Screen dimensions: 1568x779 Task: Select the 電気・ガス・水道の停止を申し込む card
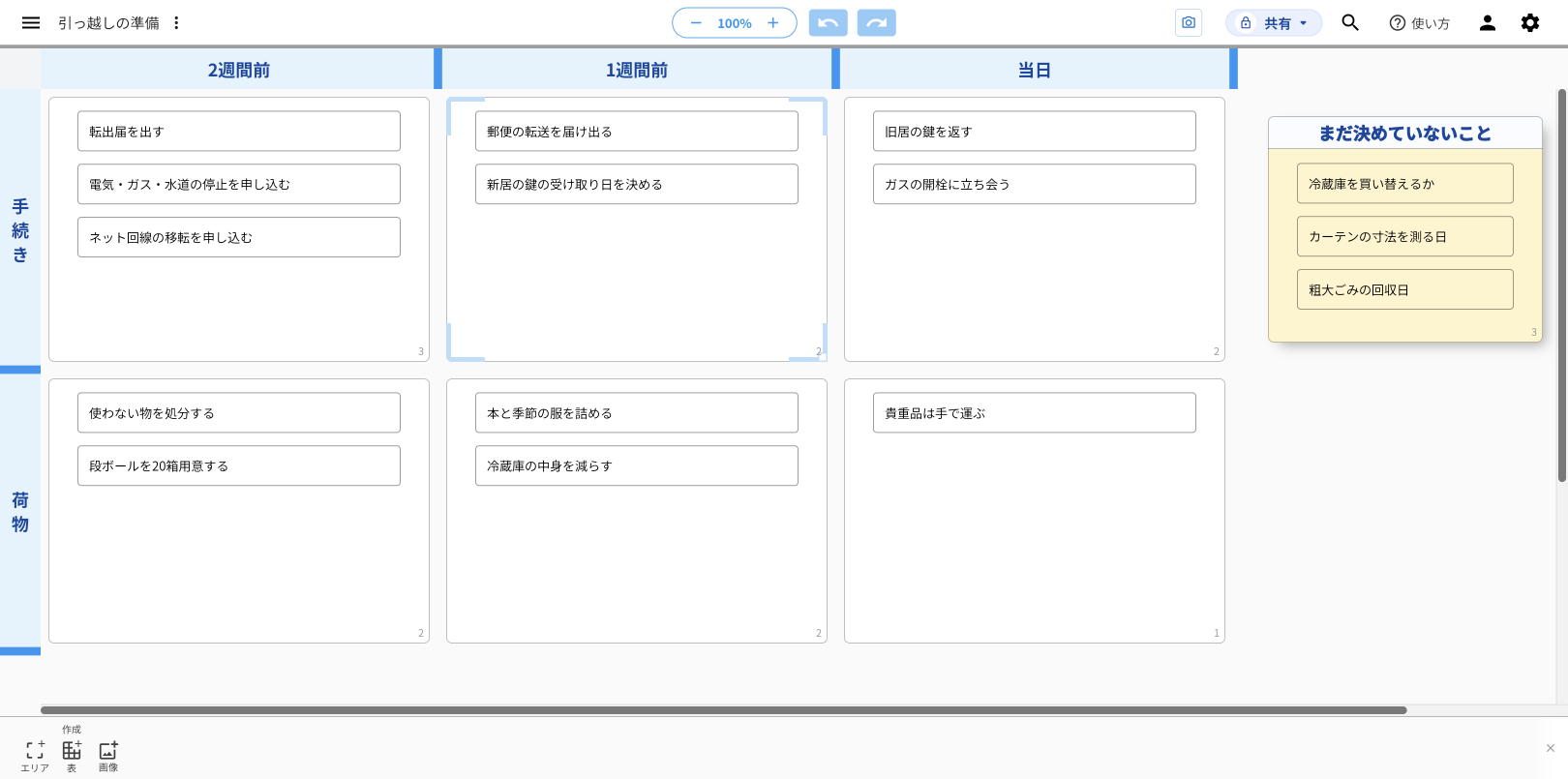239,184
